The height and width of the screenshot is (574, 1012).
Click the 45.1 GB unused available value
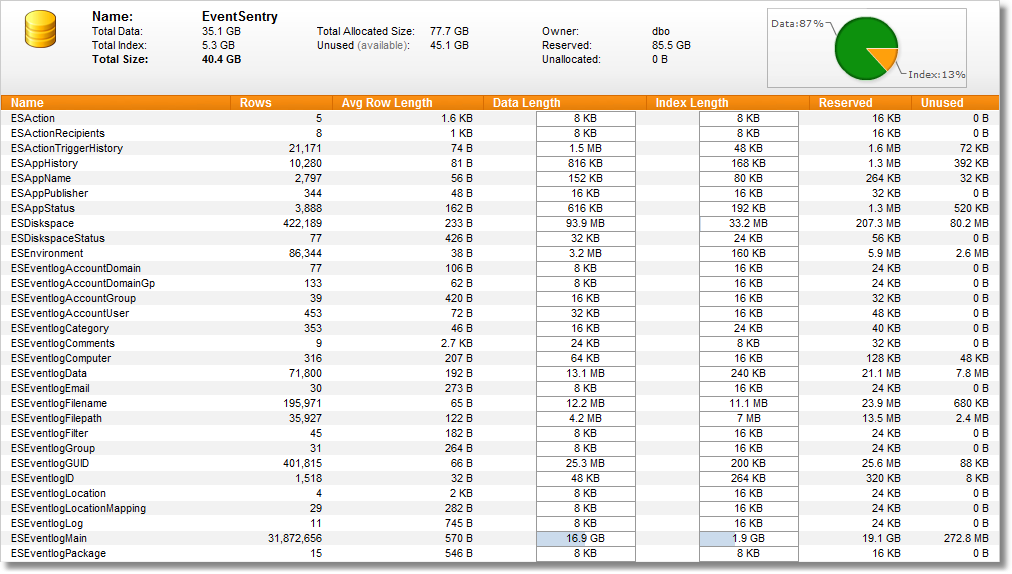tap(449, 45)
